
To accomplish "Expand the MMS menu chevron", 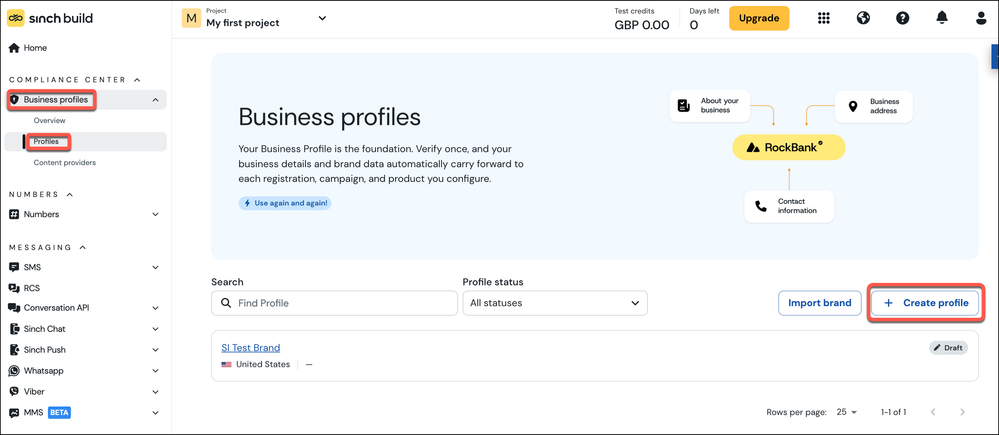I will coord(155,413).
